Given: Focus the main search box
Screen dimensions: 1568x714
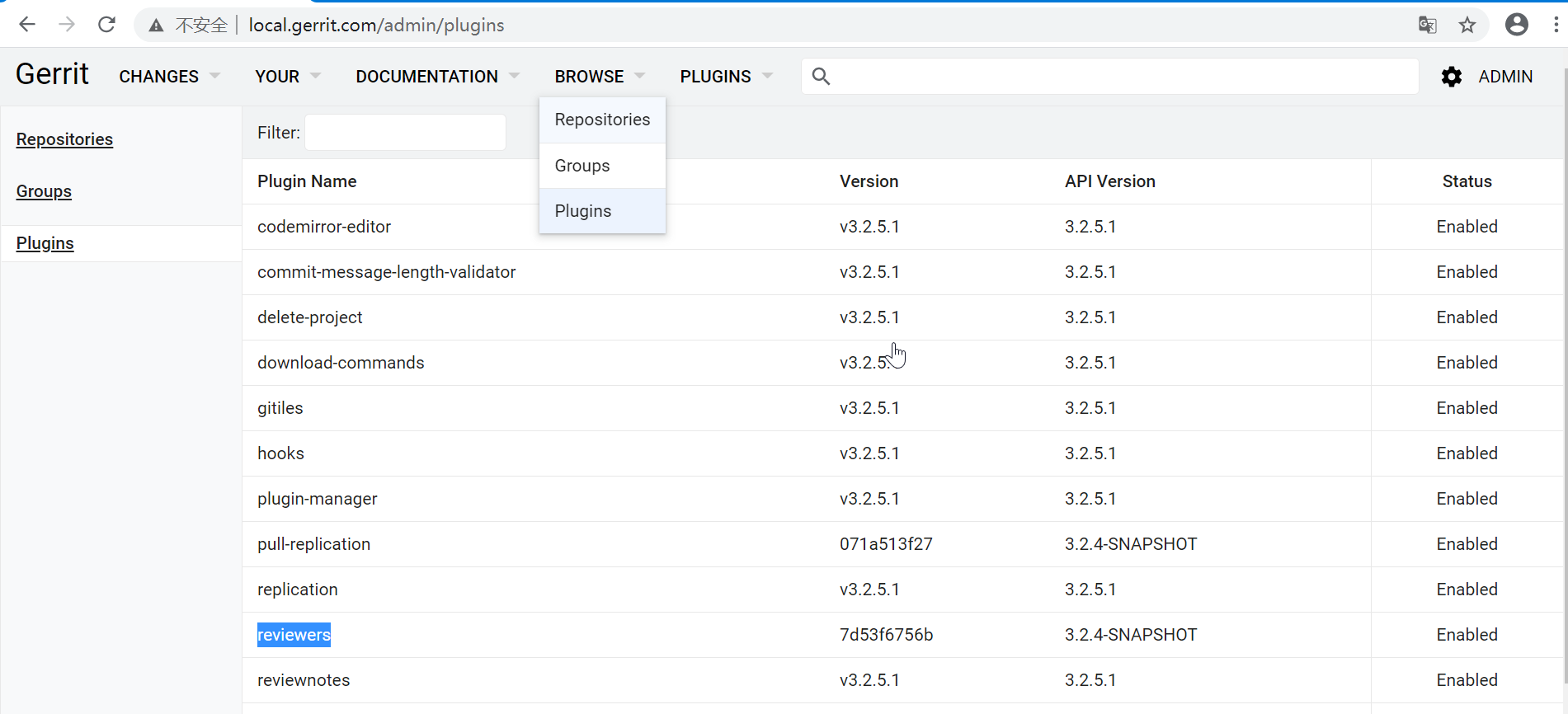Looking at the screenshot, I should coord(1109,77).
